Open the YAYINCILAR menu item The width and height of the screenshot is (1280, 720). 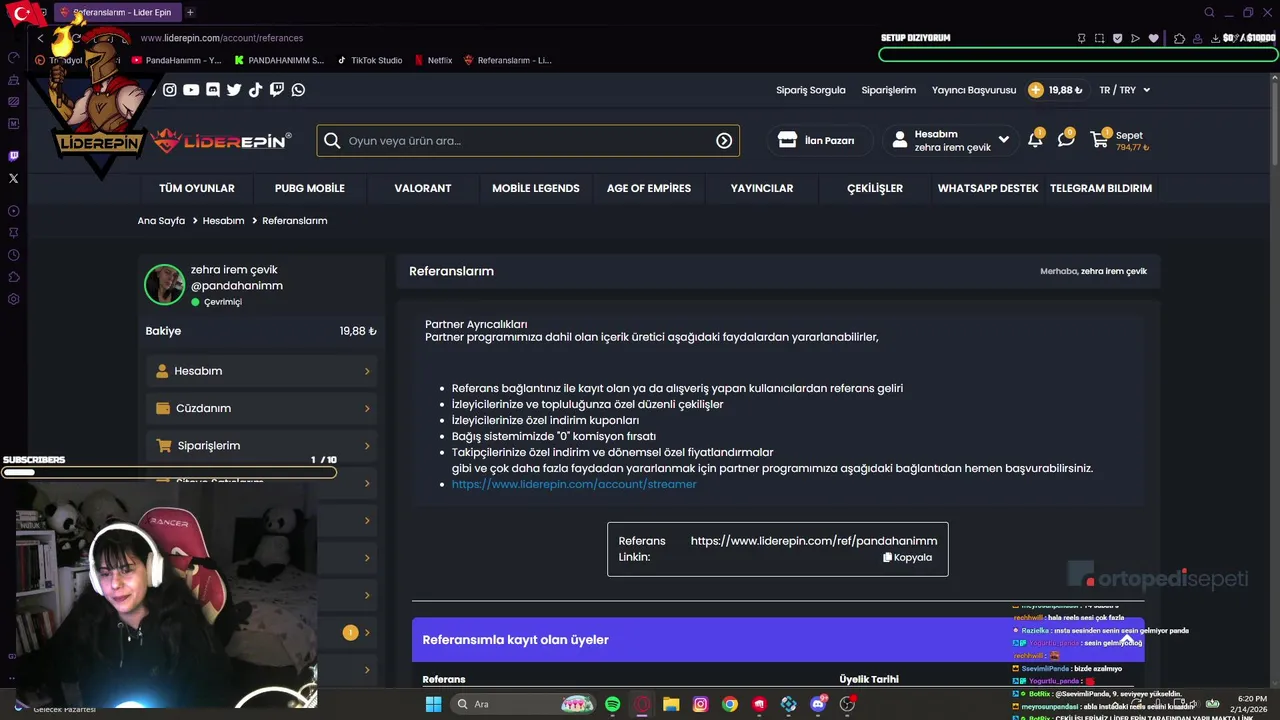762,188
